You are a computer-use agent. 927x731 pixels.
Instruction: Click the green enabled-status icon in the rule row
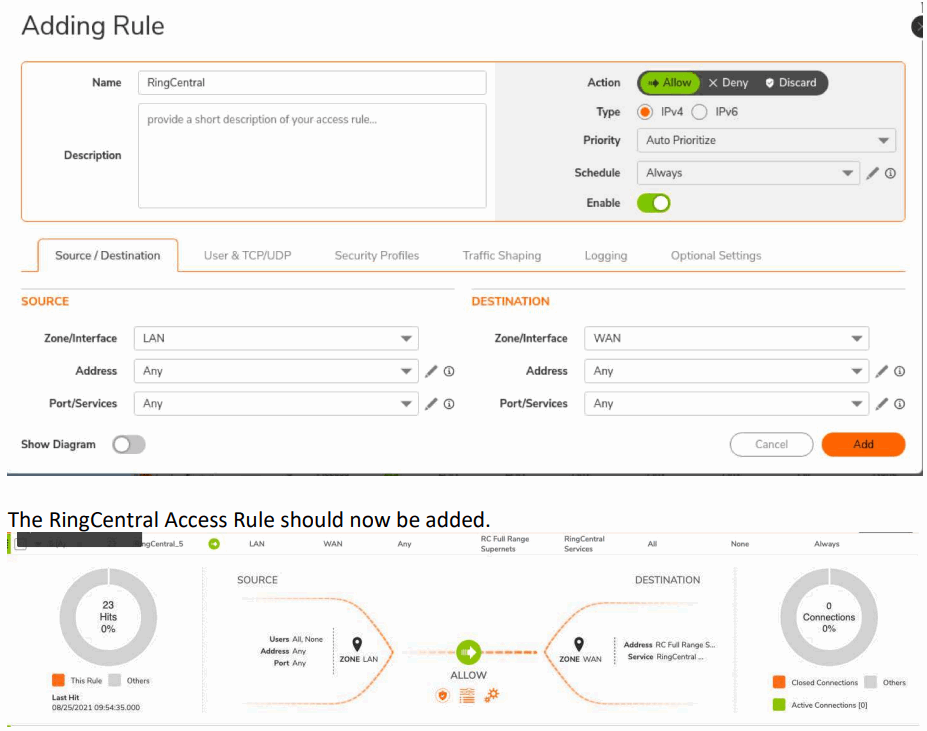[x=214, y=544]
